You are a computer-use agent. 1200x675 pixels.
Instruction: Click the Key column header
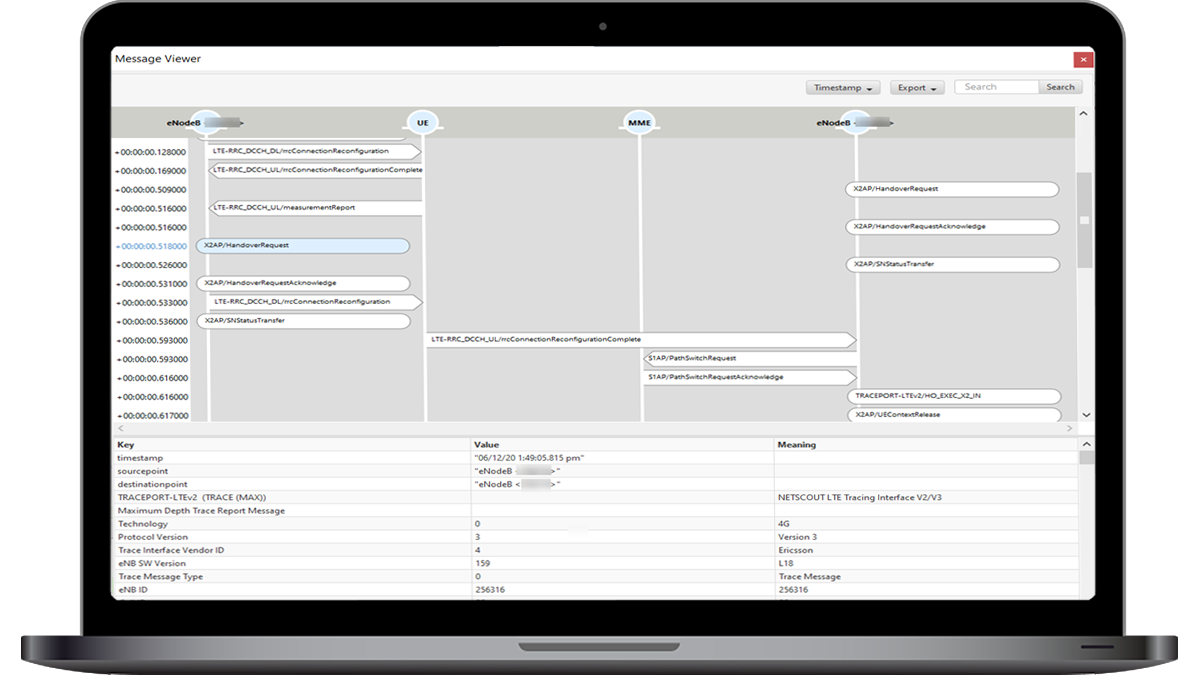pos(126,445)
